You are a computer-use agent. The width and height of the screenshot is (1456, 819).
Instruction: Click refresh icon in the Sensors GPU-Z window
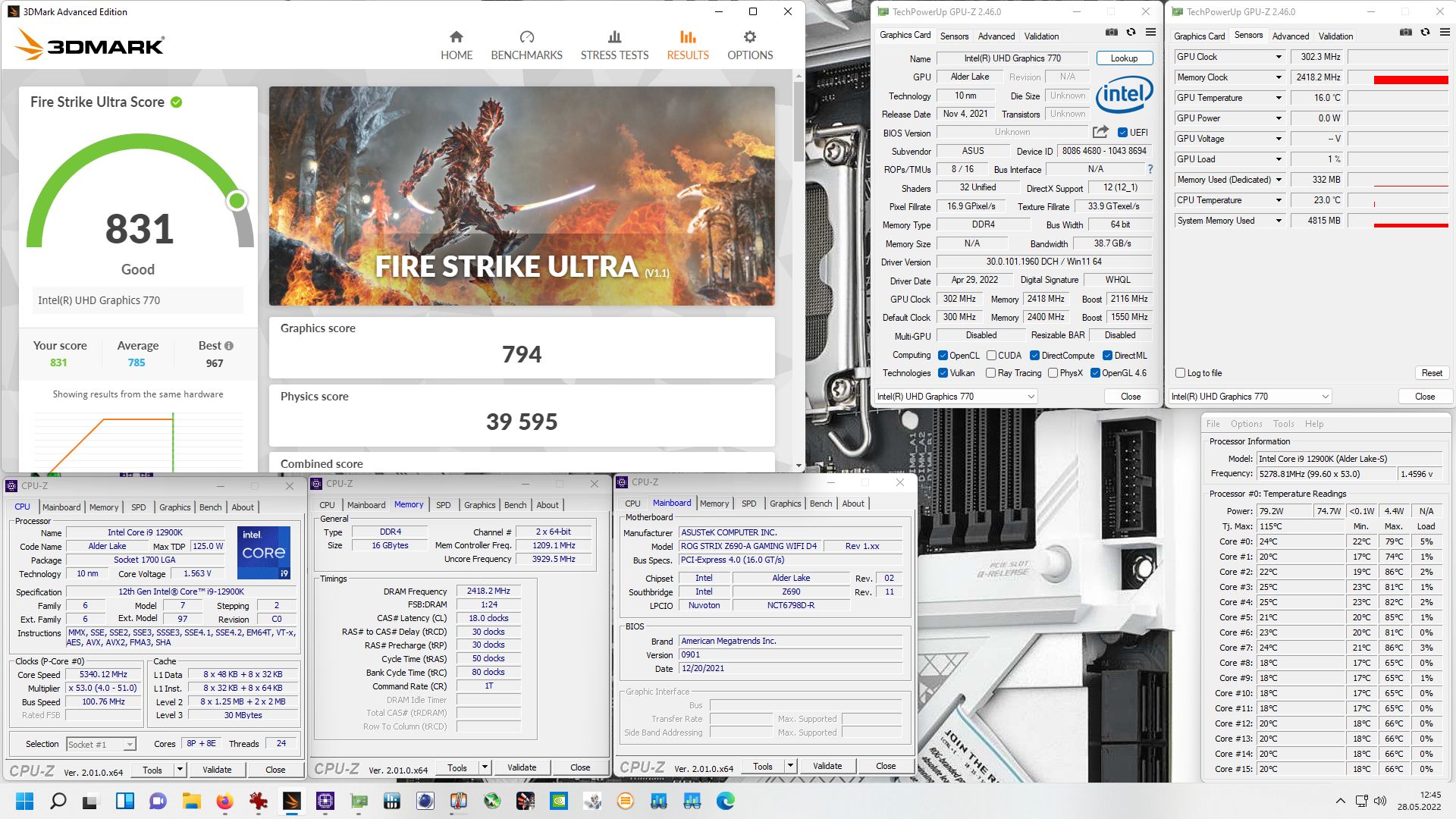[x=1425, y=32]
